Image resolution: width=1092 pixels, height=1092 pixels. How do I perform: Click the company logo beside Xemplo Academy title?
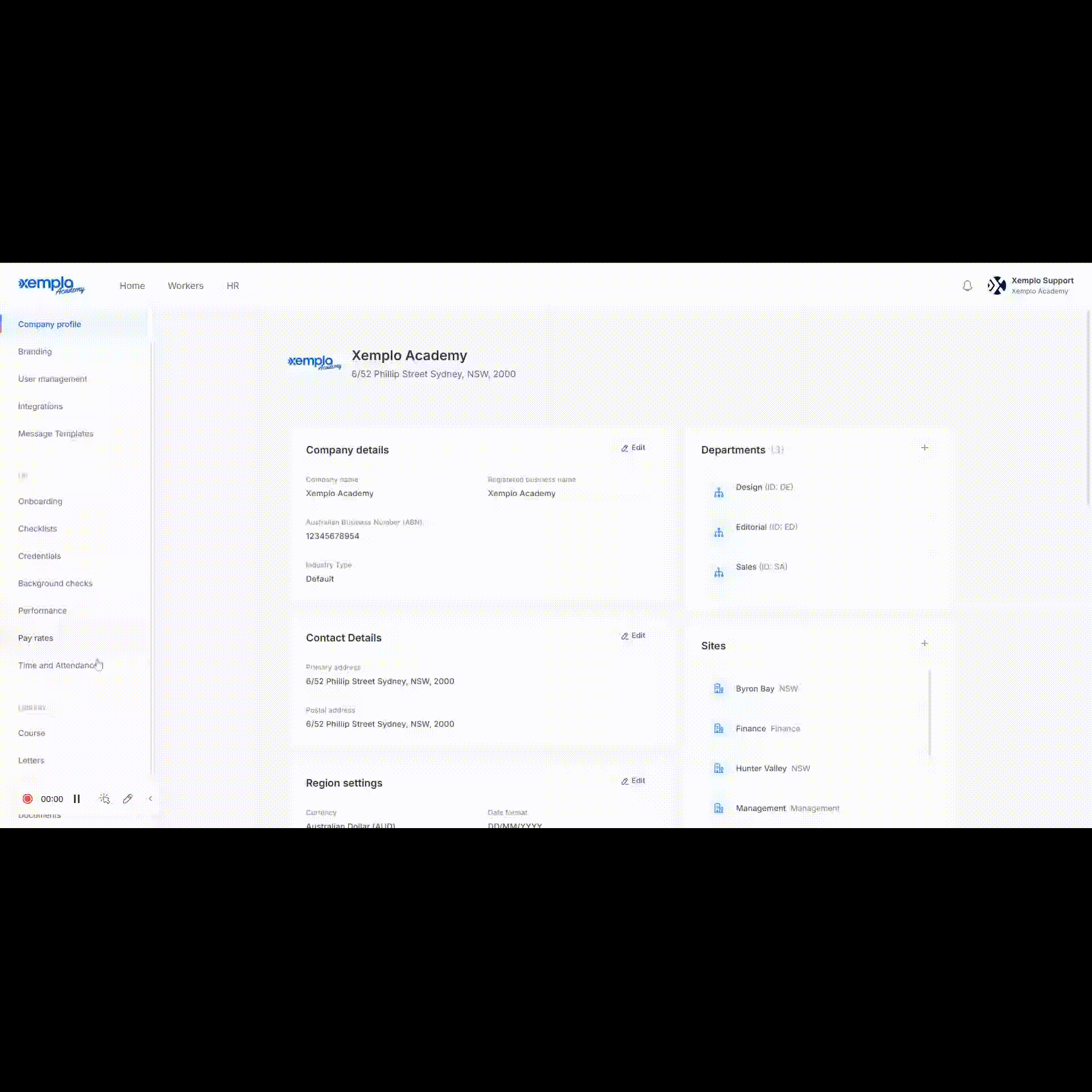point(315,362)
